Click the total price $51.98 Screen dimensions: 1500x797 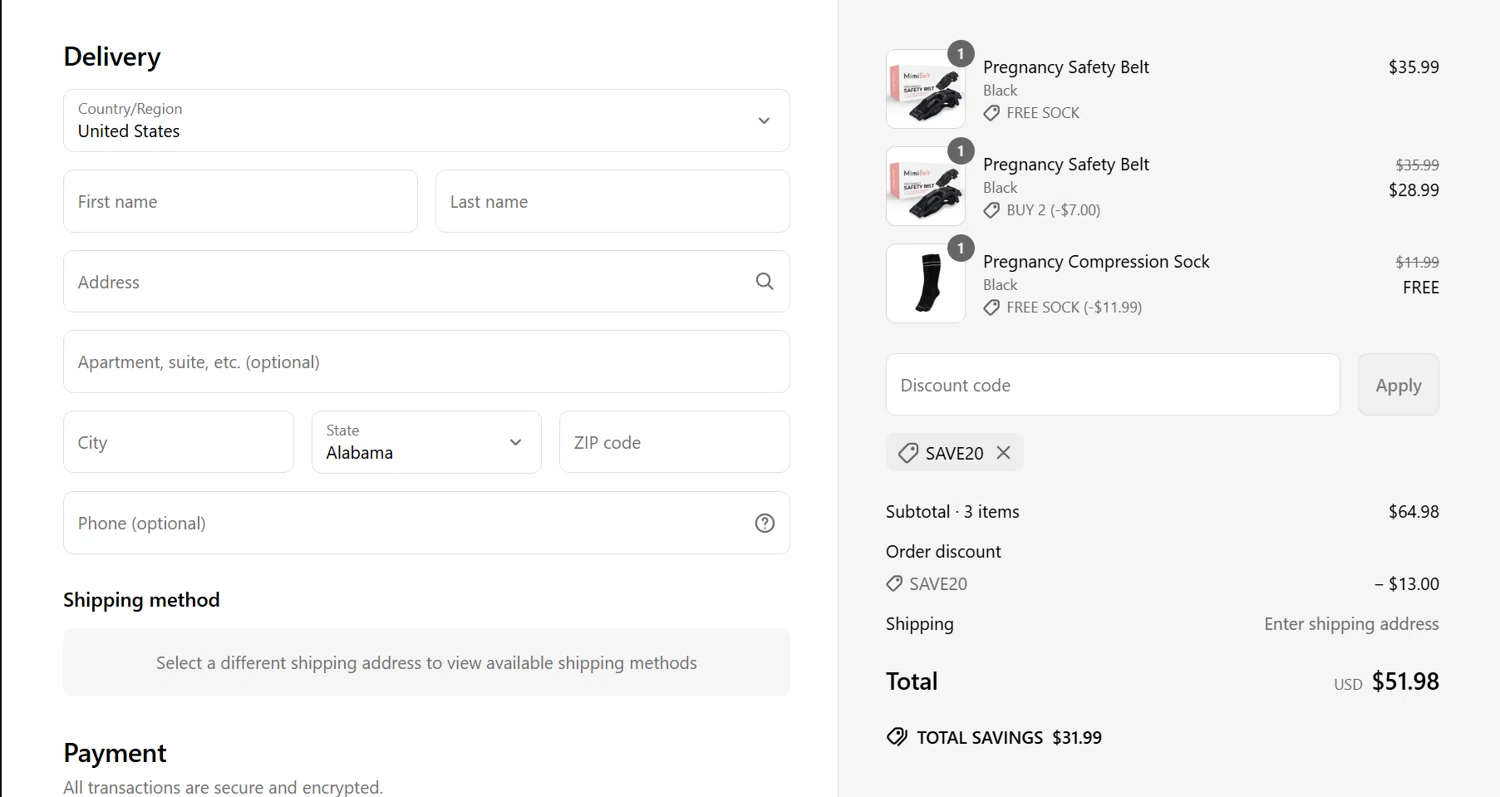pyautogui.click(x=1405, y=681)
